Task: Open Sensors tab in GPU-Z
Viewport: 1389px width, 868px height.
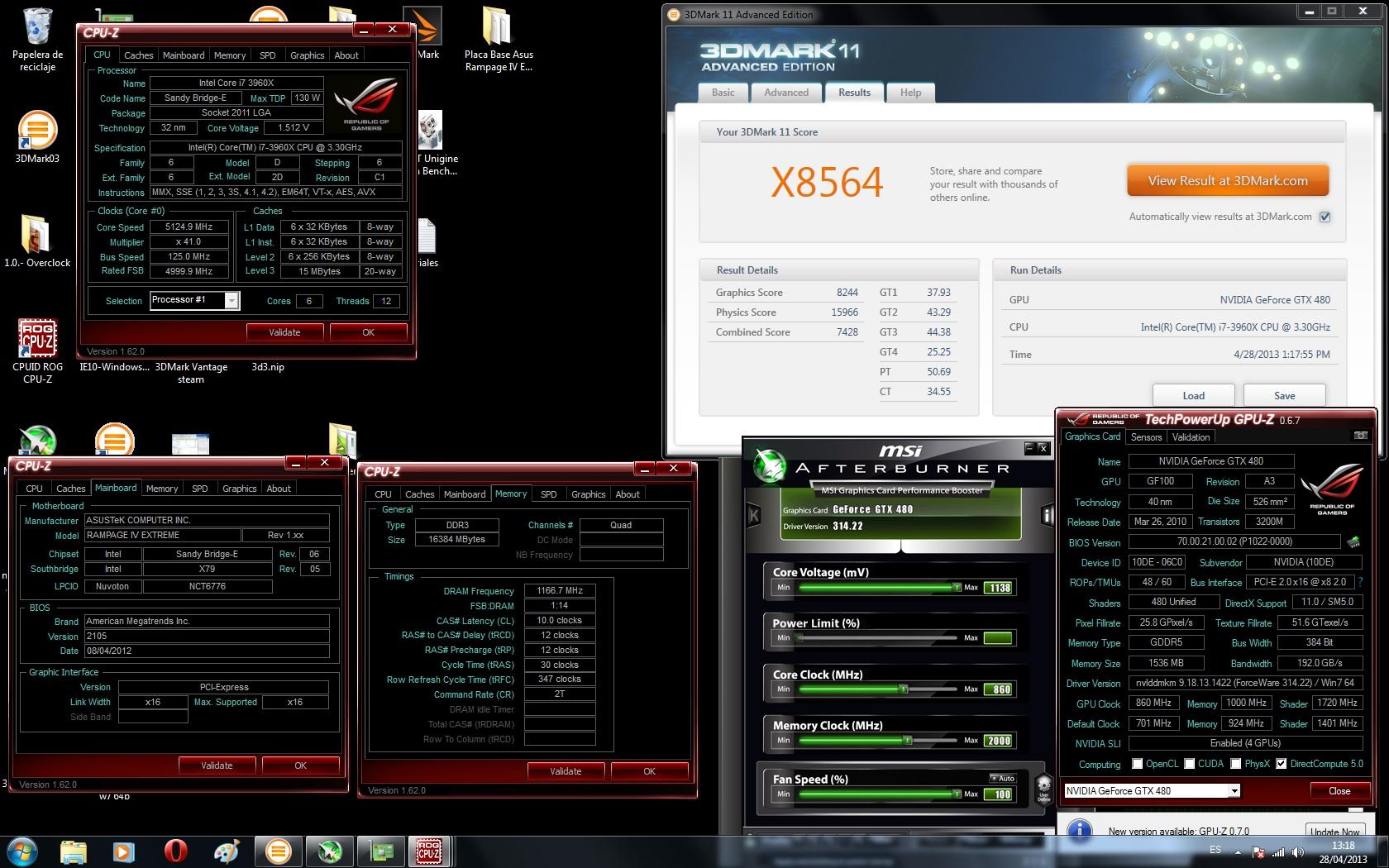Action: [x=1146, y=437]
